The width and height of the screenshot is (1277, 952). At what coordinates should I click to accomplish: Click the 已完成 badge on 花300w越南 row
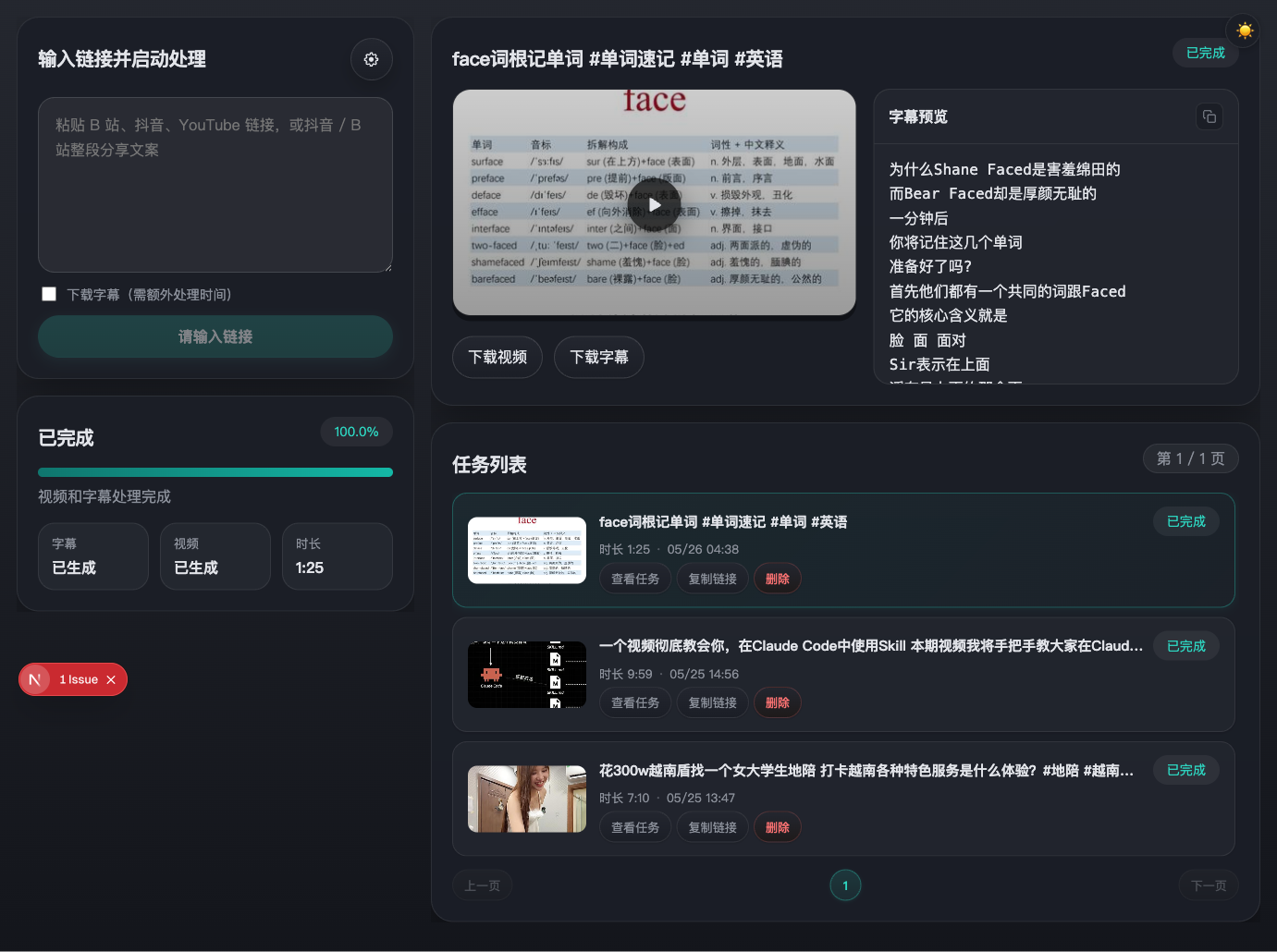pyautogui.click(x=1186, y=770)
